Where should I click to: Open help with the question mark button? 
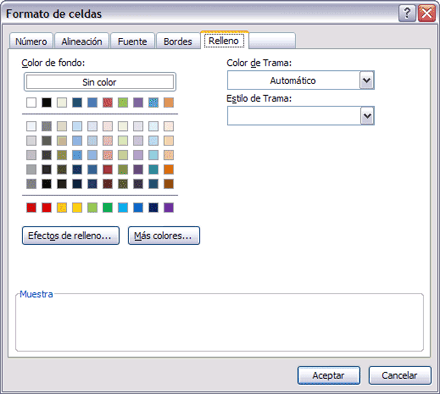coord(407,13)
